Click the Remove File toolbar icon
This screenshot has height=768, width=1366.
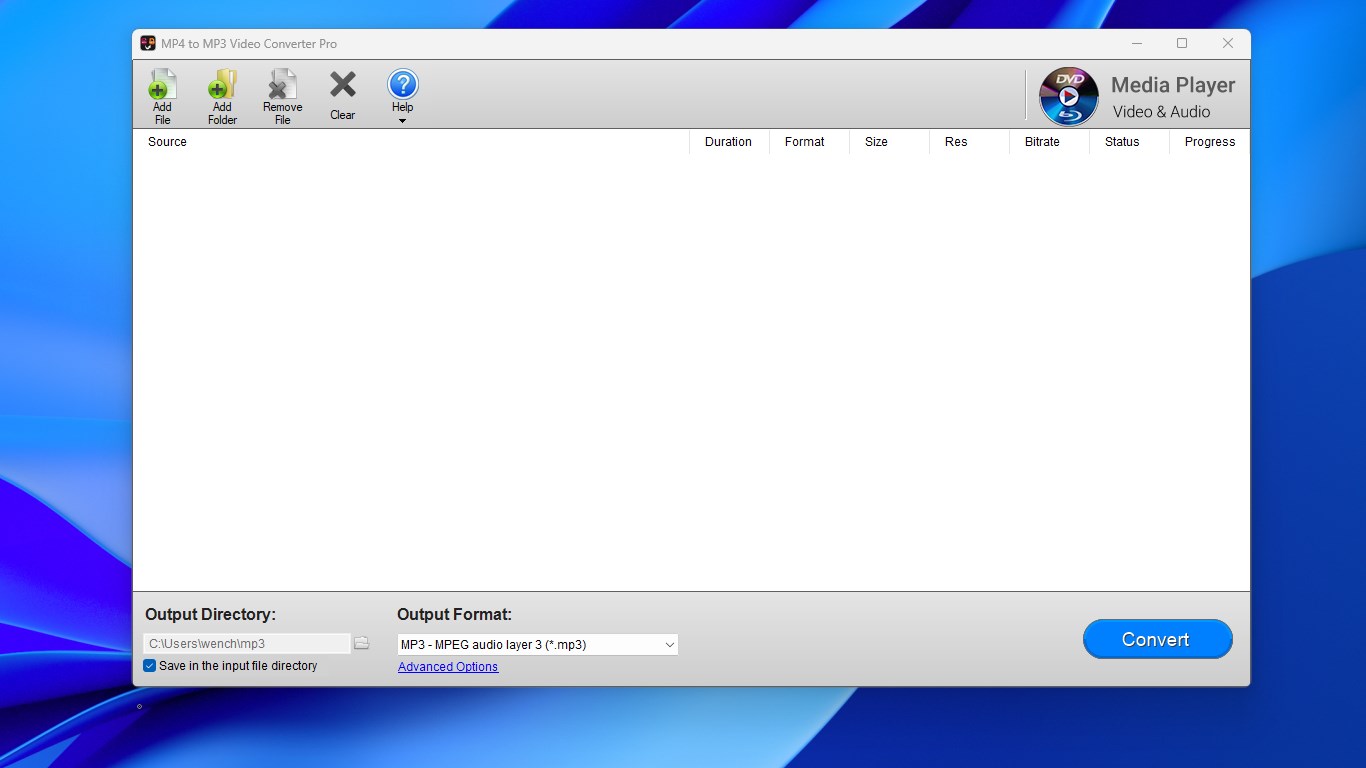283,96
